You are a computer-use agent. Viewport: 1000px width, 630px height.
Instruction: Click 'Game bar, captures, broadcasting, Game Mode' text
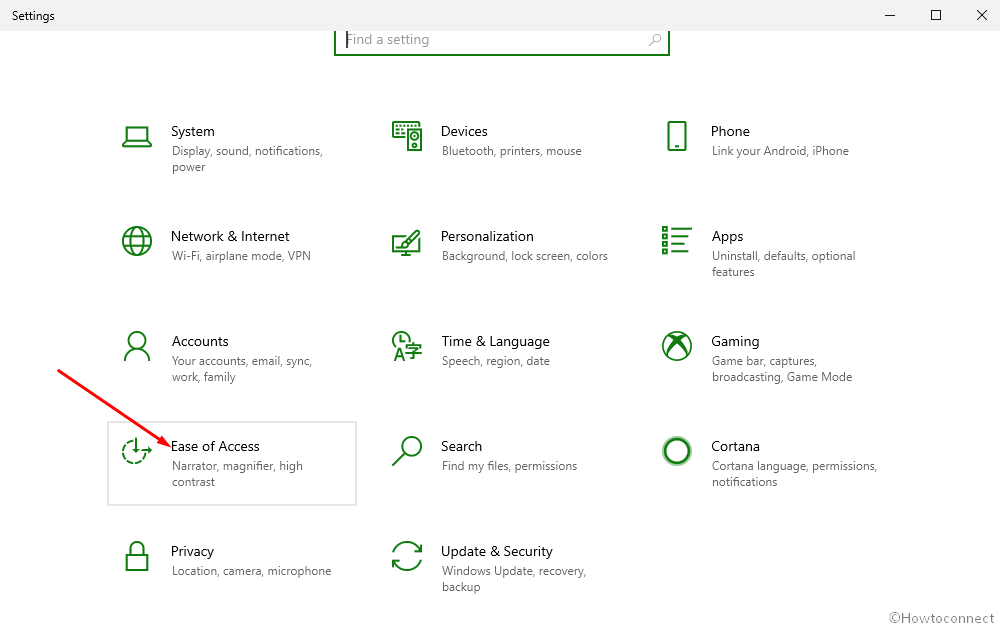click(782, 369)
